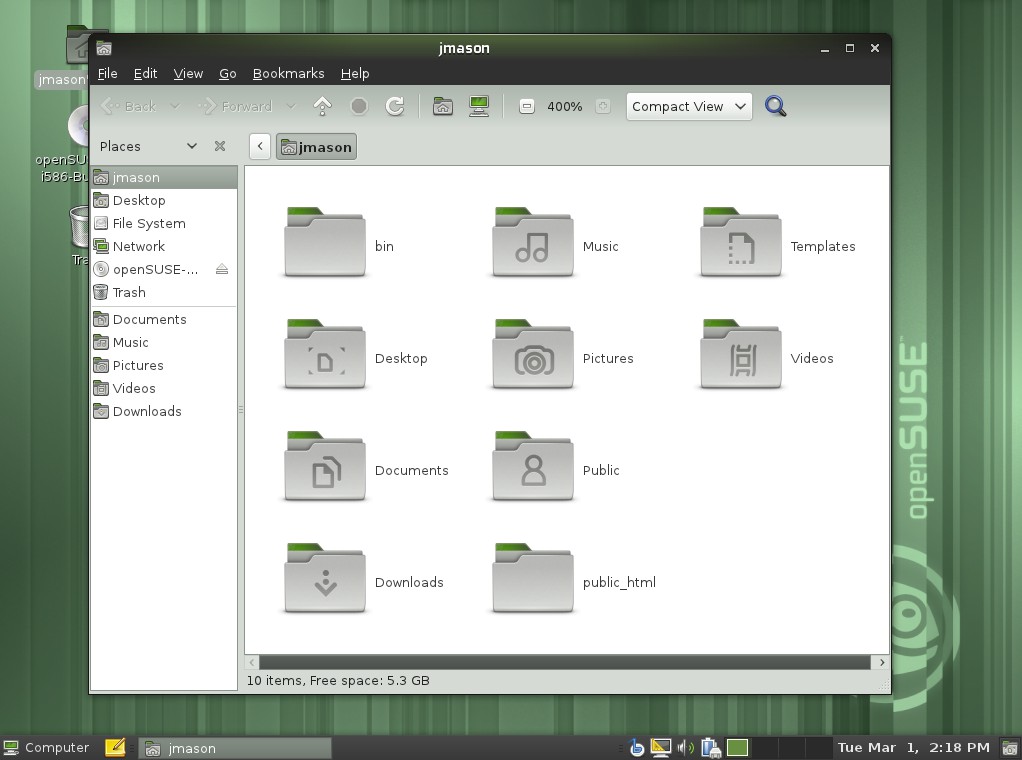Click the horizontal scrollbar bar
This screenshot has height=760, width=1022.
[564, 662]
